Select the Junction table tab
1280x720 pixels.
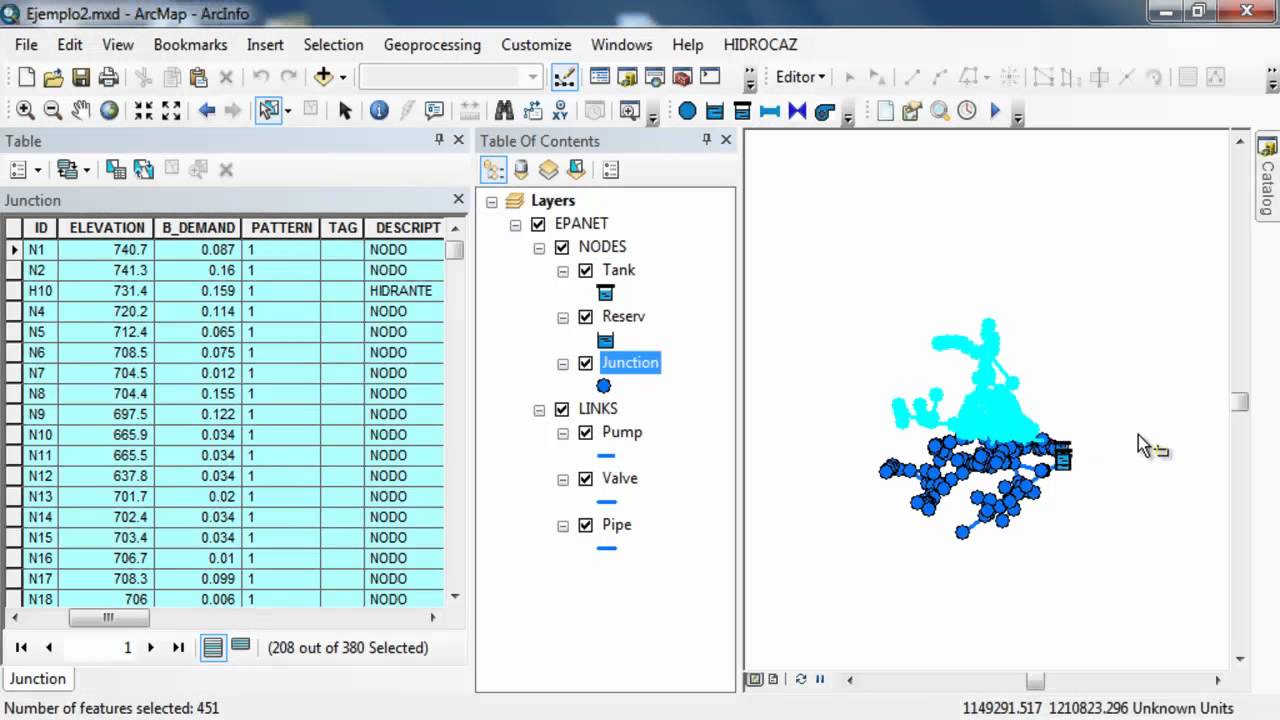[x=38, y=679]
